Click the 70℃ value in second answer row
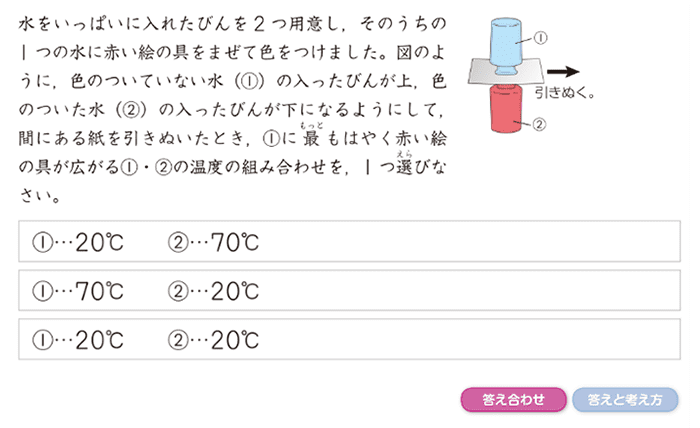The width and height of the screenshot is (700, 428). point(99,291)
